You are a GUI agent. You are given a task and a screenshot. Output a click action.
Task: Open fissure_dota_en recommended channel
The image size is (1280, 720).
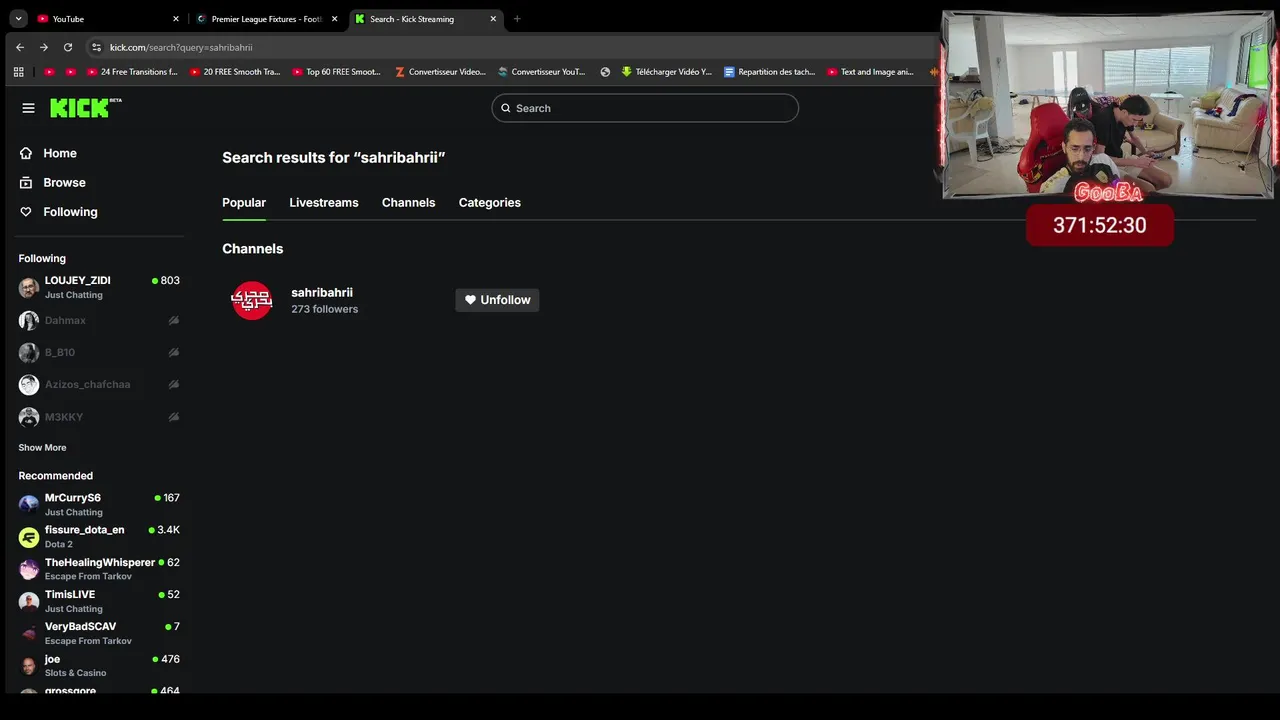click(x=99, y=536)
